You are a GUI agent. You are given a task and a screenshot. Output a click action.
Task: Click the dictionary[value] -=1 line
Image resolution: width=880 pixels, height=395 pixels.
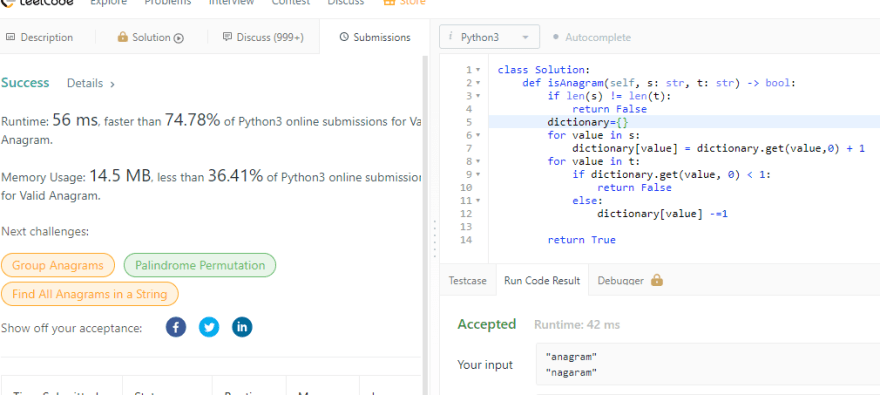(662, 214)
